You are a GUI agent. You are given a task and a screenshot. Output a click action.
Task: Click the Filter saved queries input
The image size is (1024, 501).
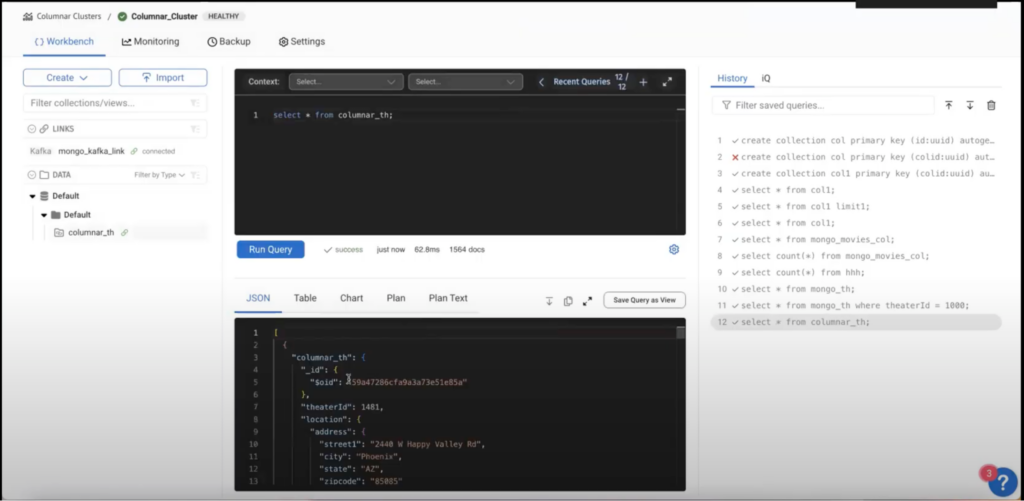(x=823, y=105)
